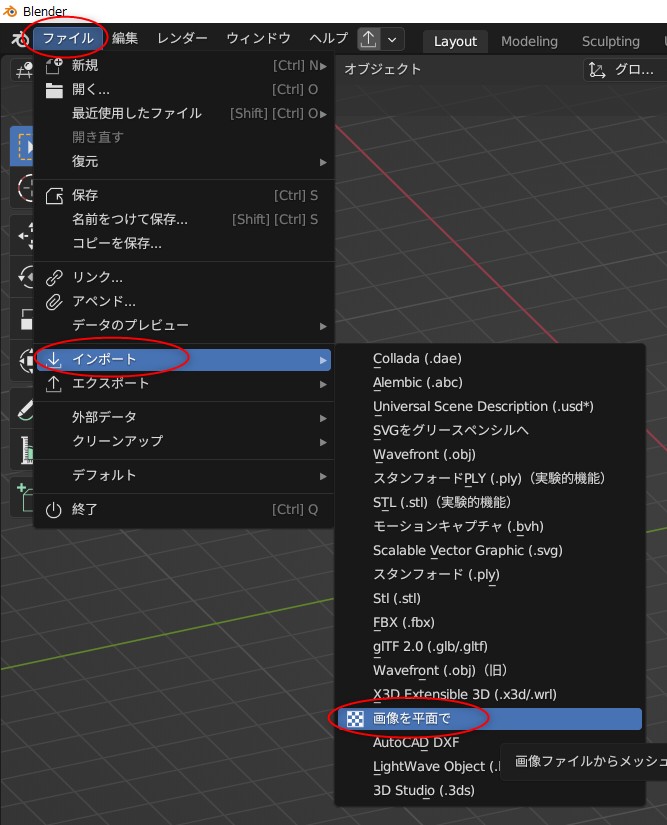
Task: Click the Blender logo icon in menu bar
Action: point(20,39)
